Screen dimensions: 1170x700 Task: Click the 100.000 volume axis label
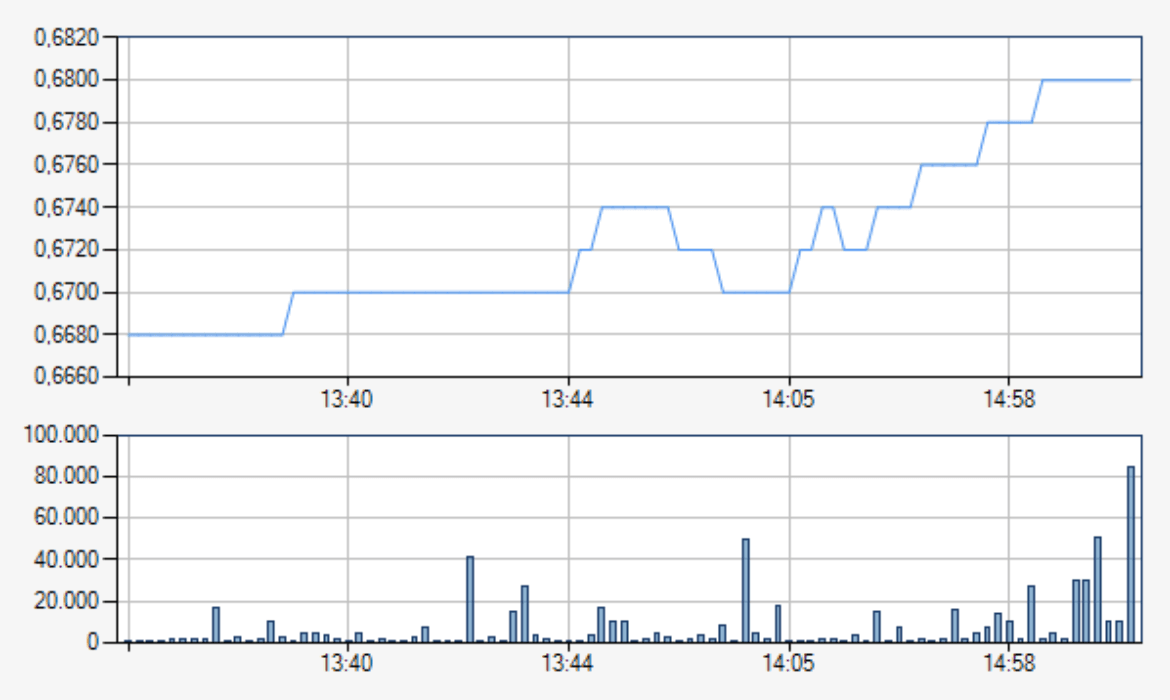pos(61,434)
